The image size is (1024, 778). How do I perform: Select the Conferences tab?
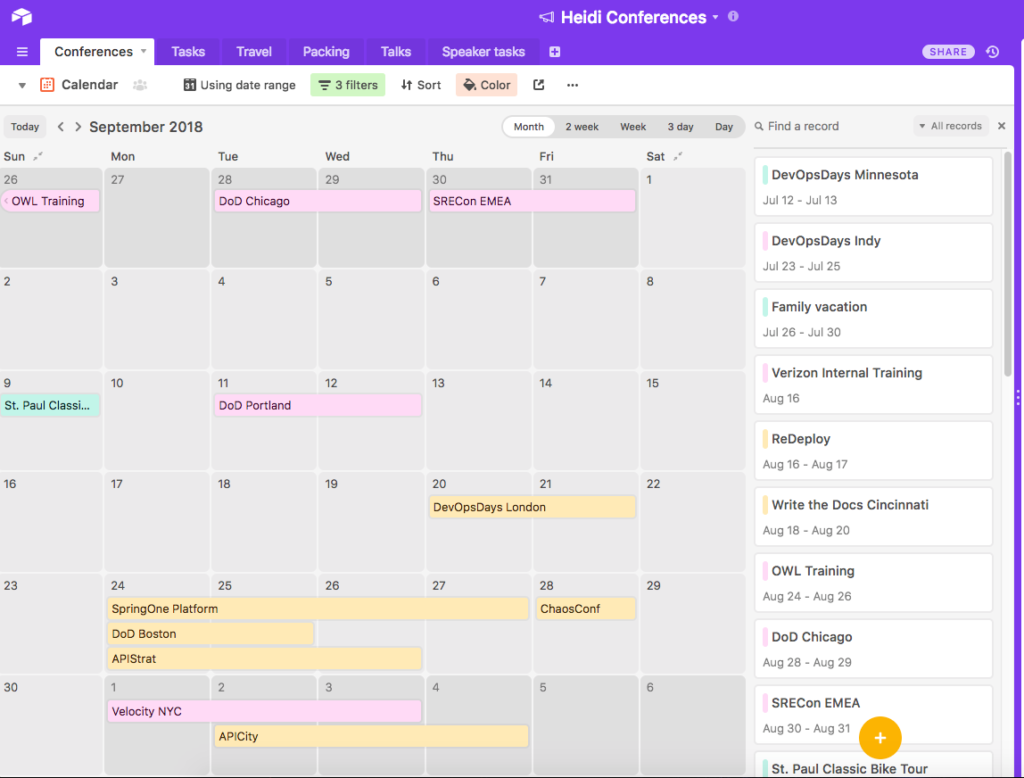point(97,52)
